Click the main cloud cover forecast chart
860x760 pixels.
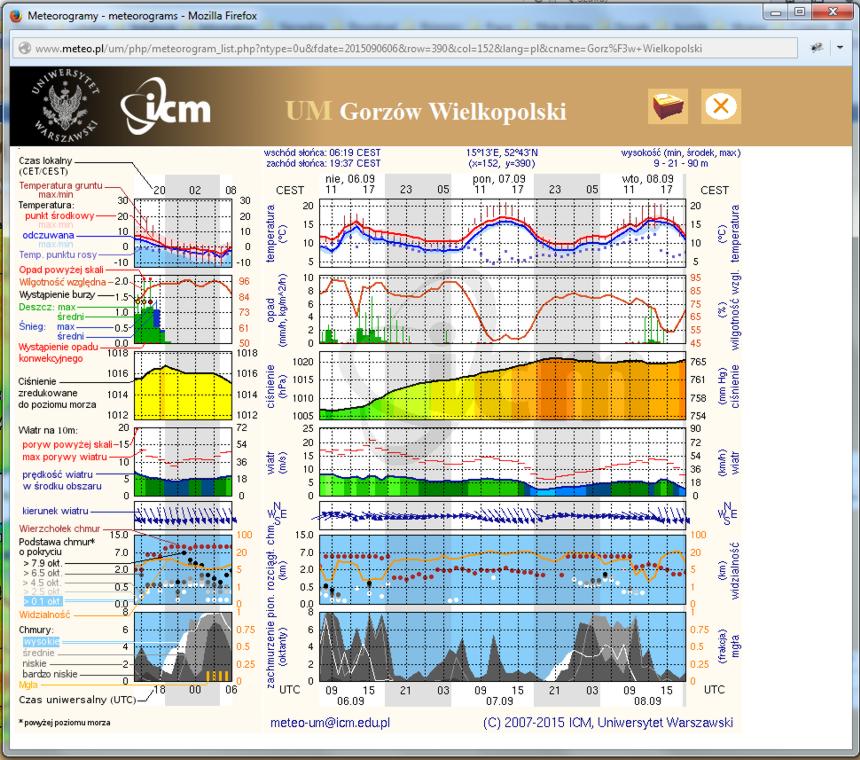pos(502,647)
